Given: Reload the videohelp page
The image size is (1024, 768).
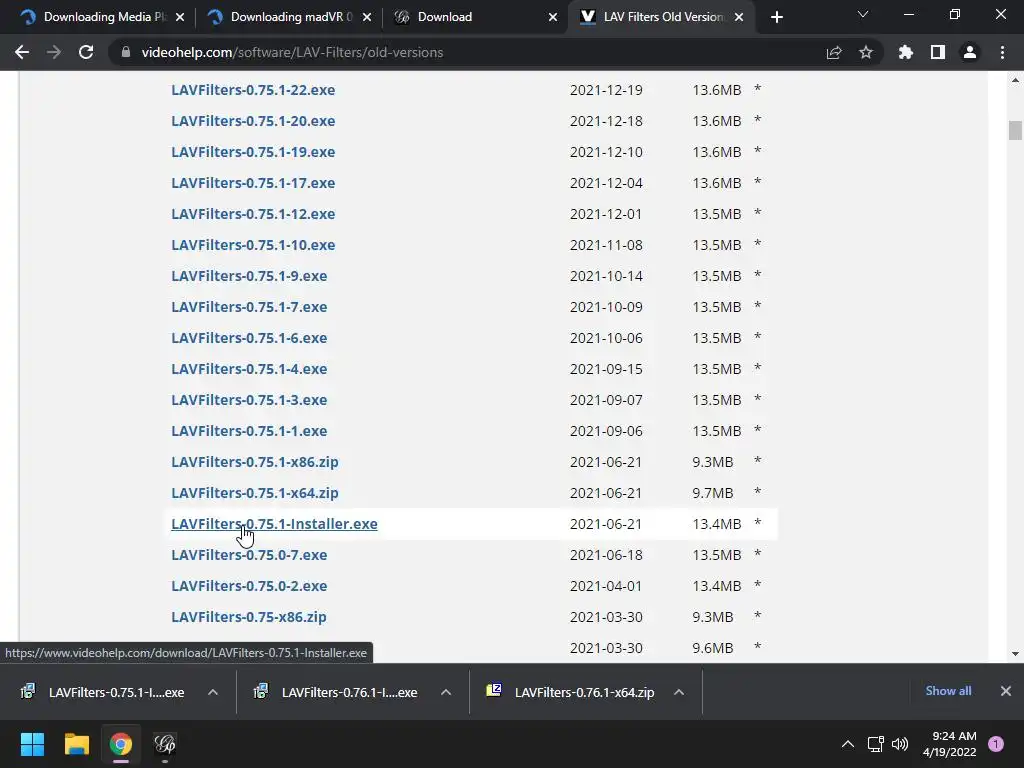Looking at the screenshot, I should (x=86, y=52).
